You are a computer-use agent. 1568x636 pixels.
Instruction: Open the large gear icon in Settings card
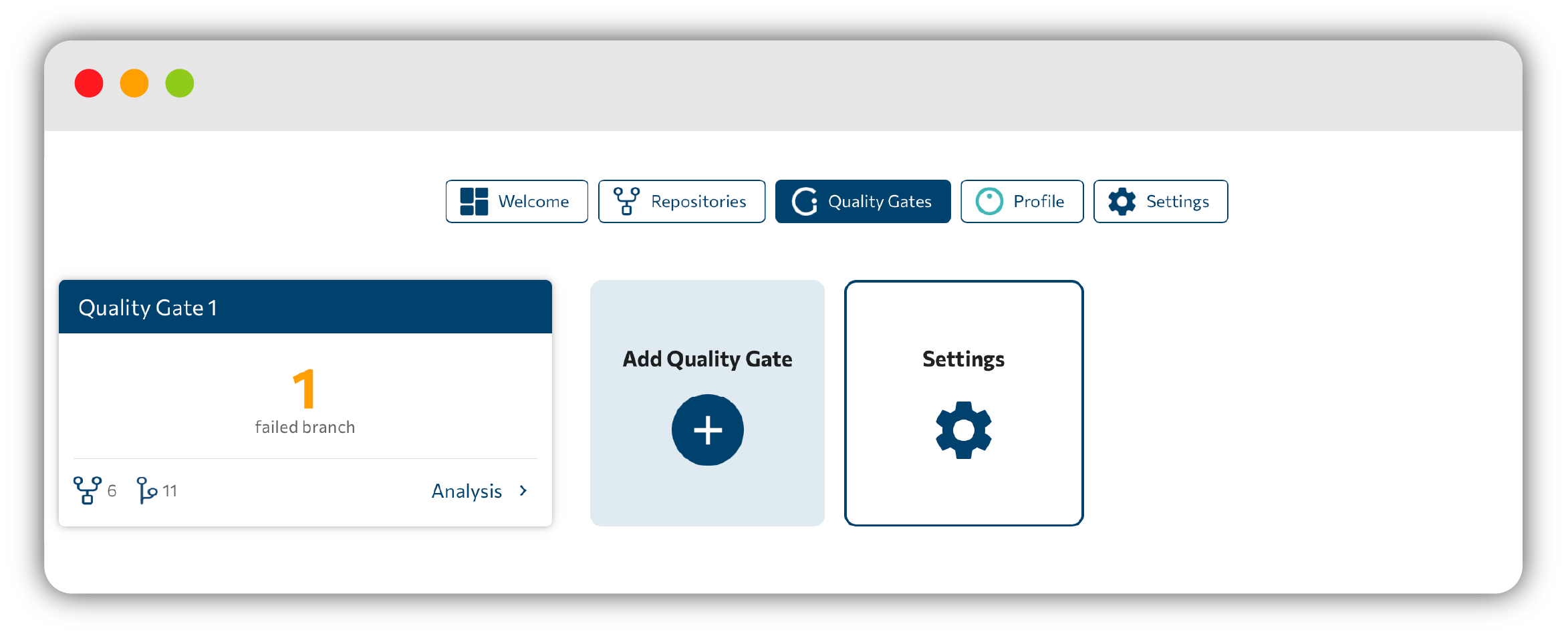tap(963, 430)
